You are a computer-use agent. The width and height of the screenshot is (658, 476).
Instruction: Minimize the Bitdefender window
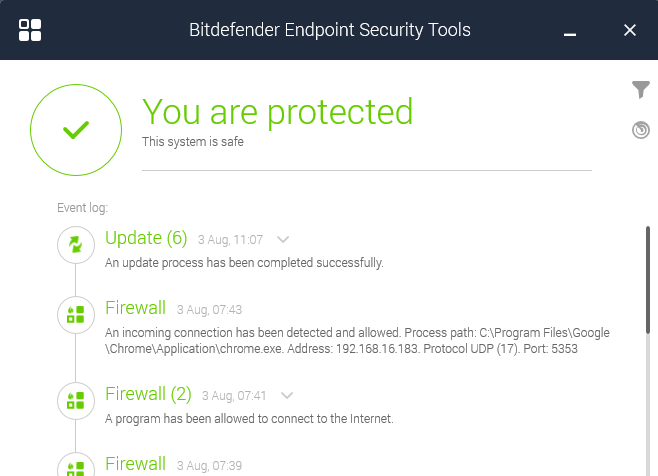pos(570,31)
